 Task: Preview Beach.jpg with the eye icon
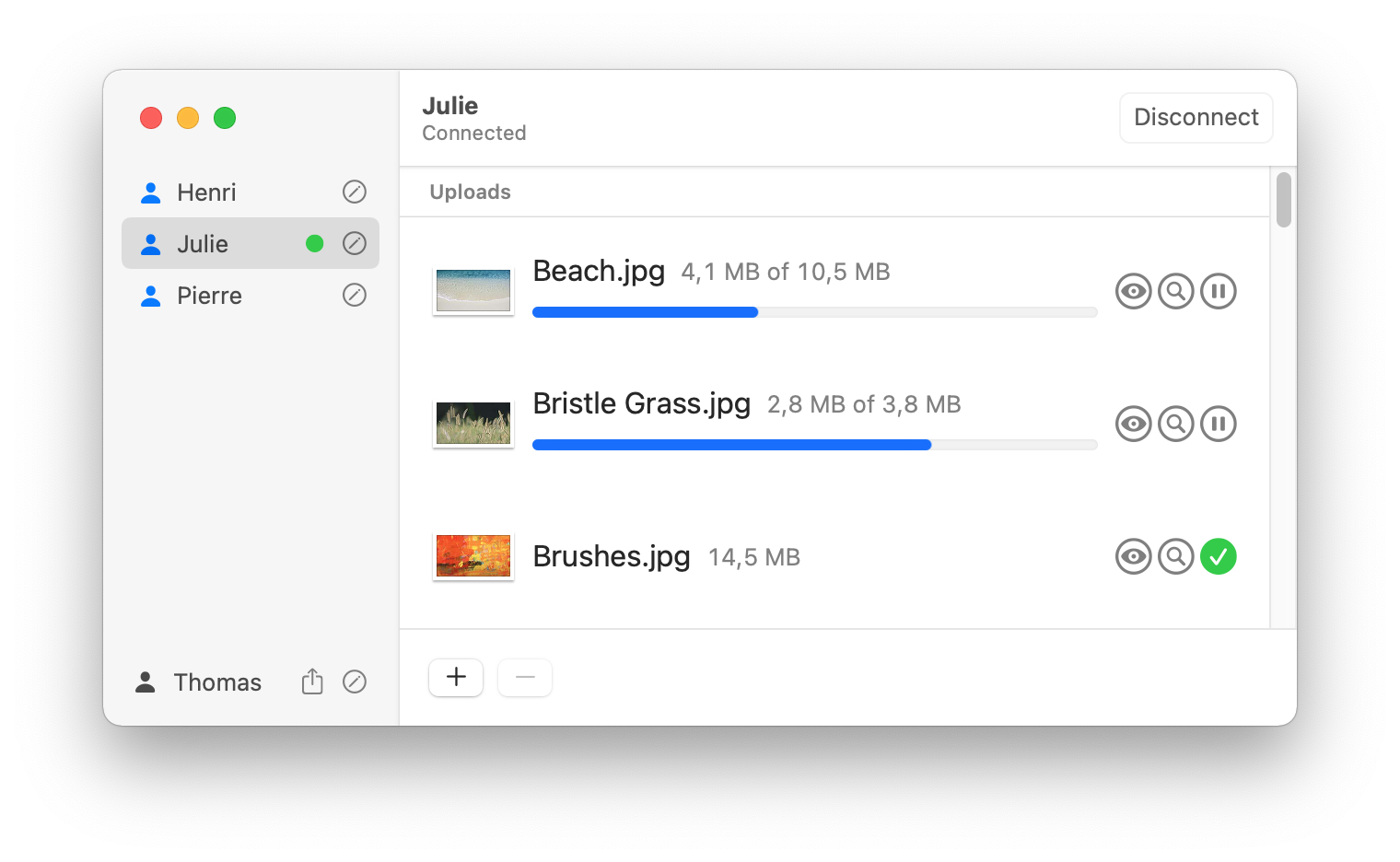click(x=1134, y=291)
